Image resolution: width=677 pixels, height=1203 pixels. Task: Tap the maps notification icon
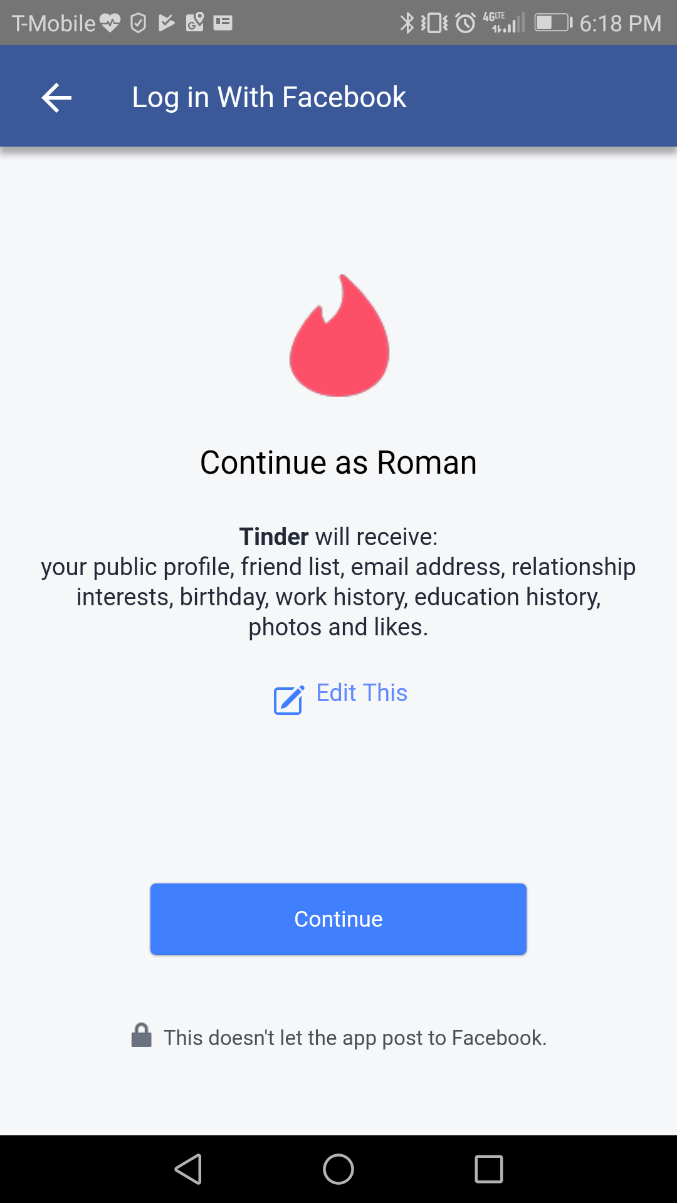point(195,23)
